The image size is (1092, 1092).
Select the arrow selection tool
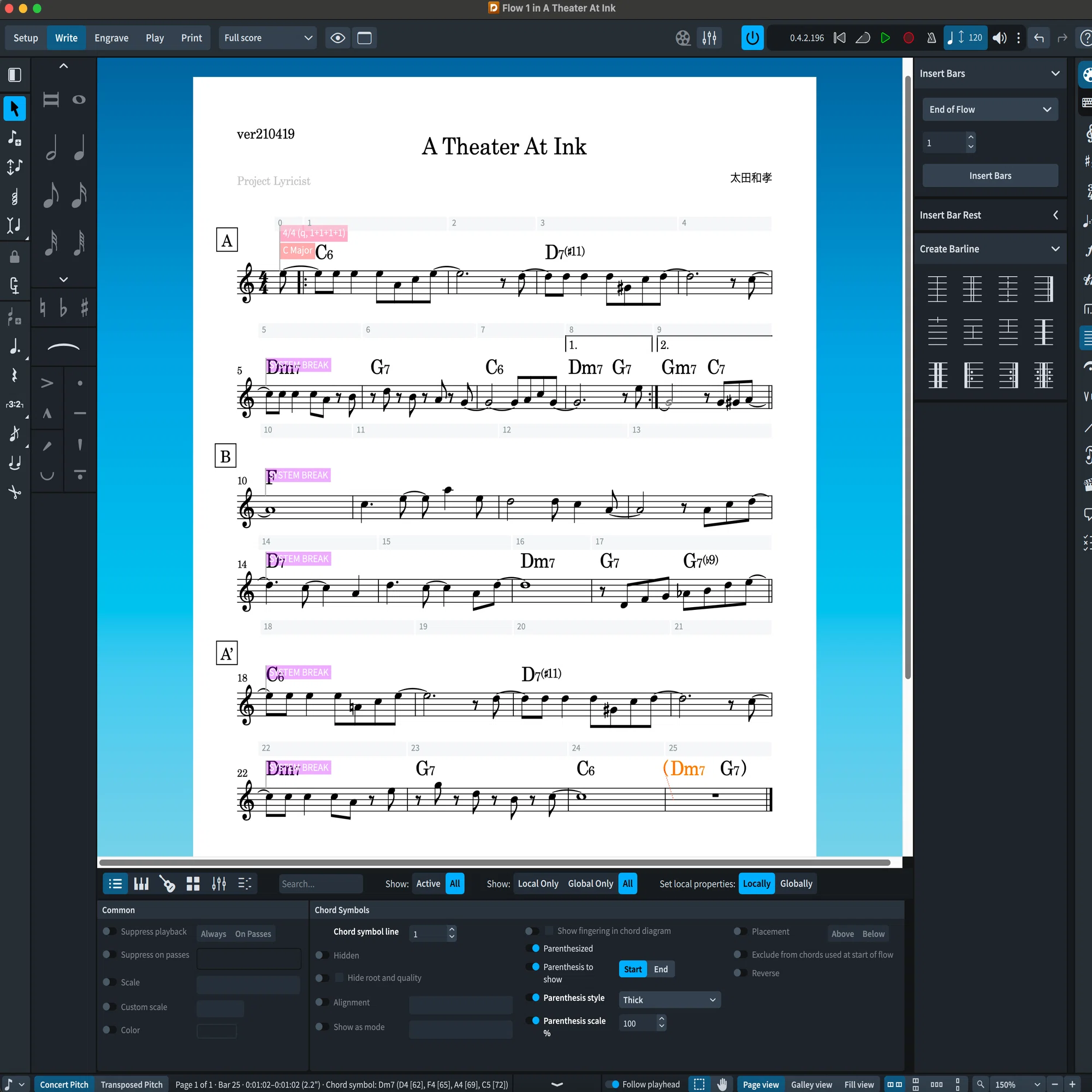pyautogui.click(x=15, y=109)
